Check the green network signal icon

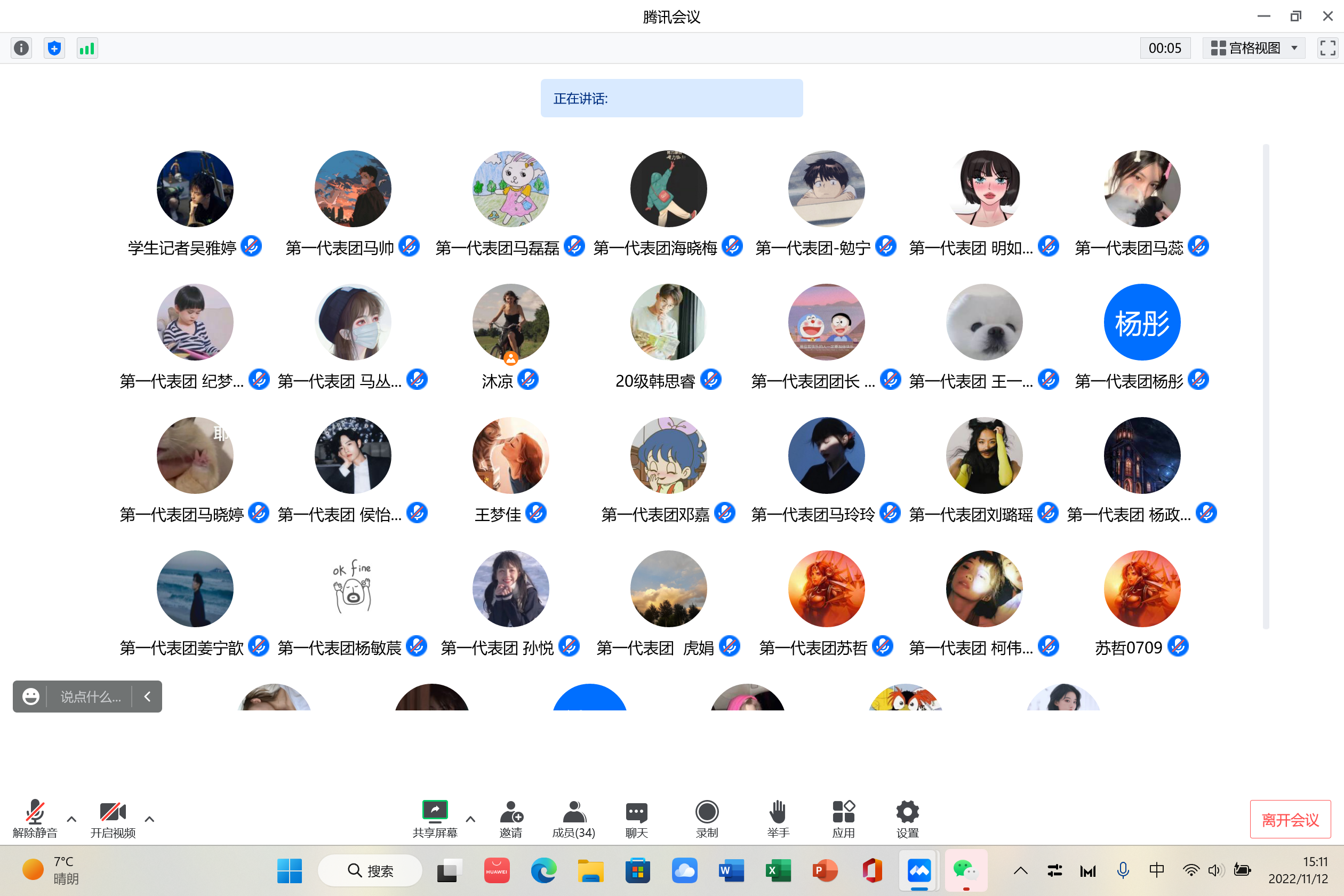(x=87, y=48)
